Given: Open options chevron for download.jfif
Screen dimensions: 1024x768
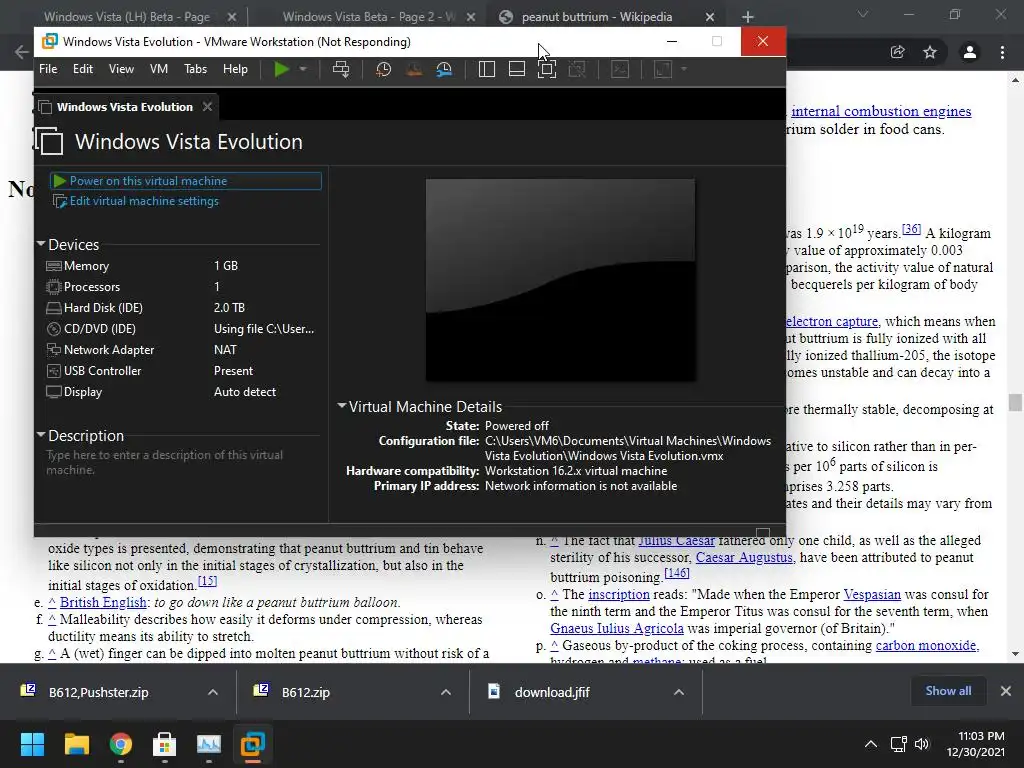Looking at the screenshot, I should tap(679, 692).
